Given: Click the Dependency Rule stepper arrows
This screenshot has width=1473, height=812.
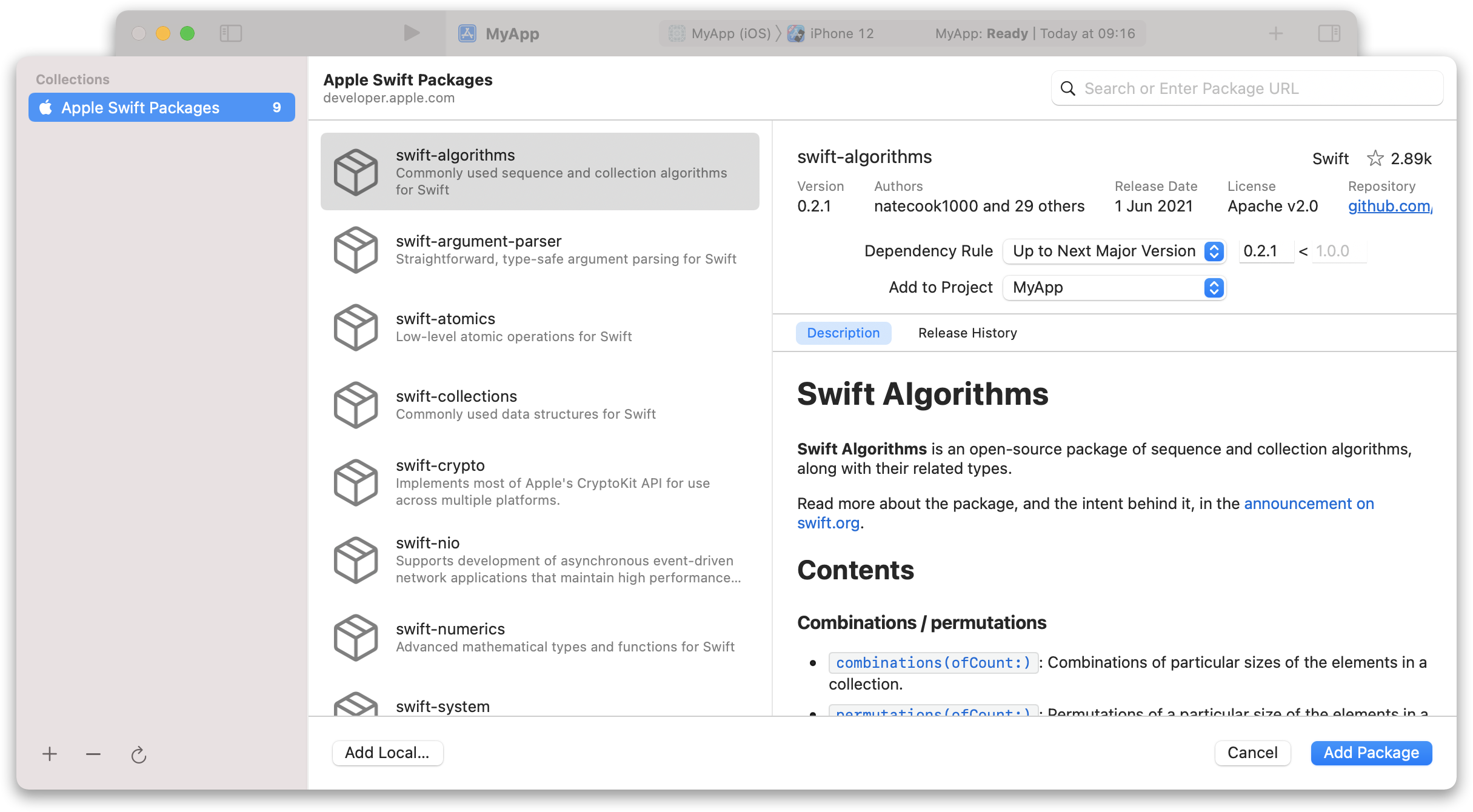Looking at the screenshot, I should pos(1214,251).
